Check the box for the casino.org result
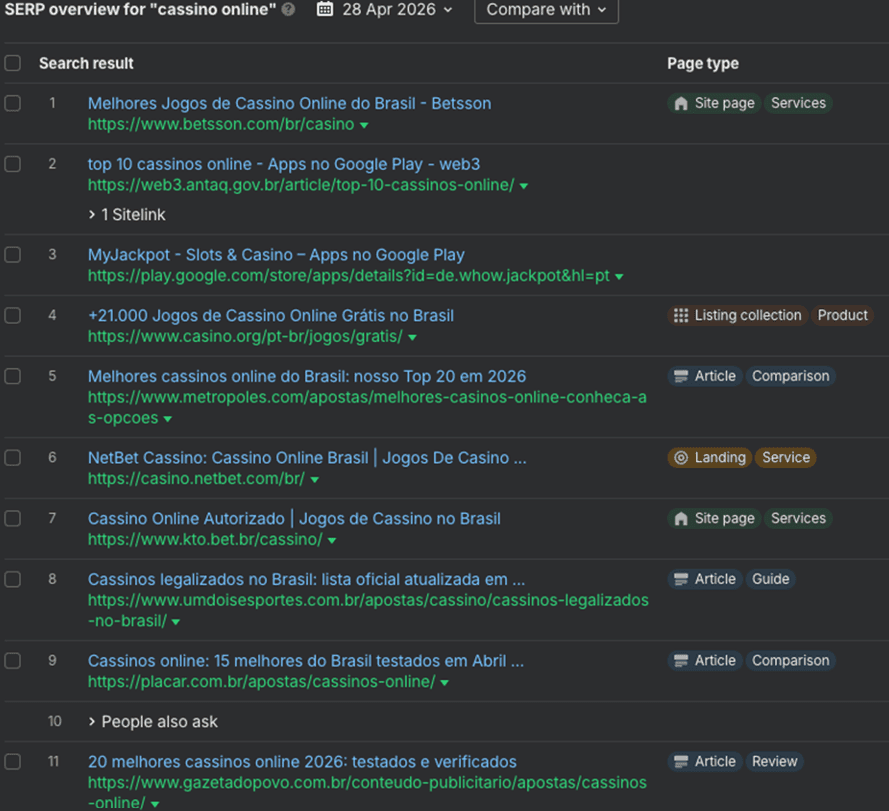This screenshot has width=889, height=811. pyautogui.click(x=12, y=315)
